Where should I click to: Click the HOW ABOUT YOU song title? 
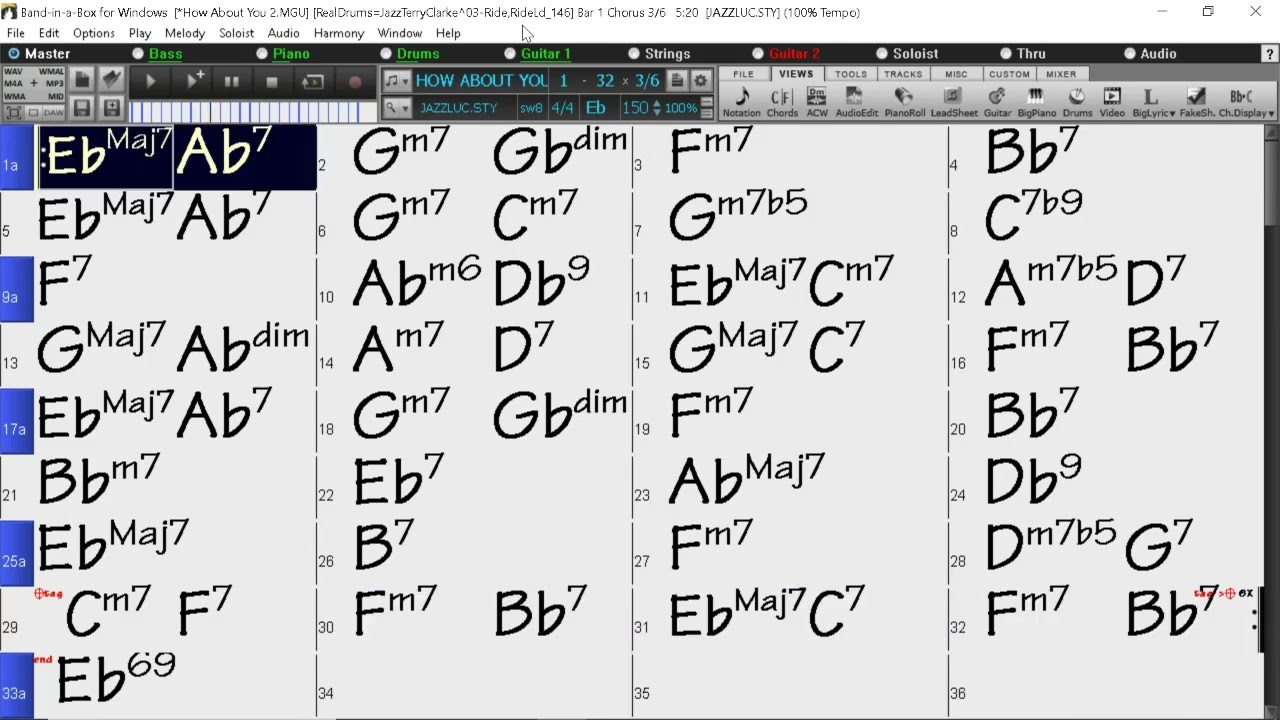coord(482,81)
